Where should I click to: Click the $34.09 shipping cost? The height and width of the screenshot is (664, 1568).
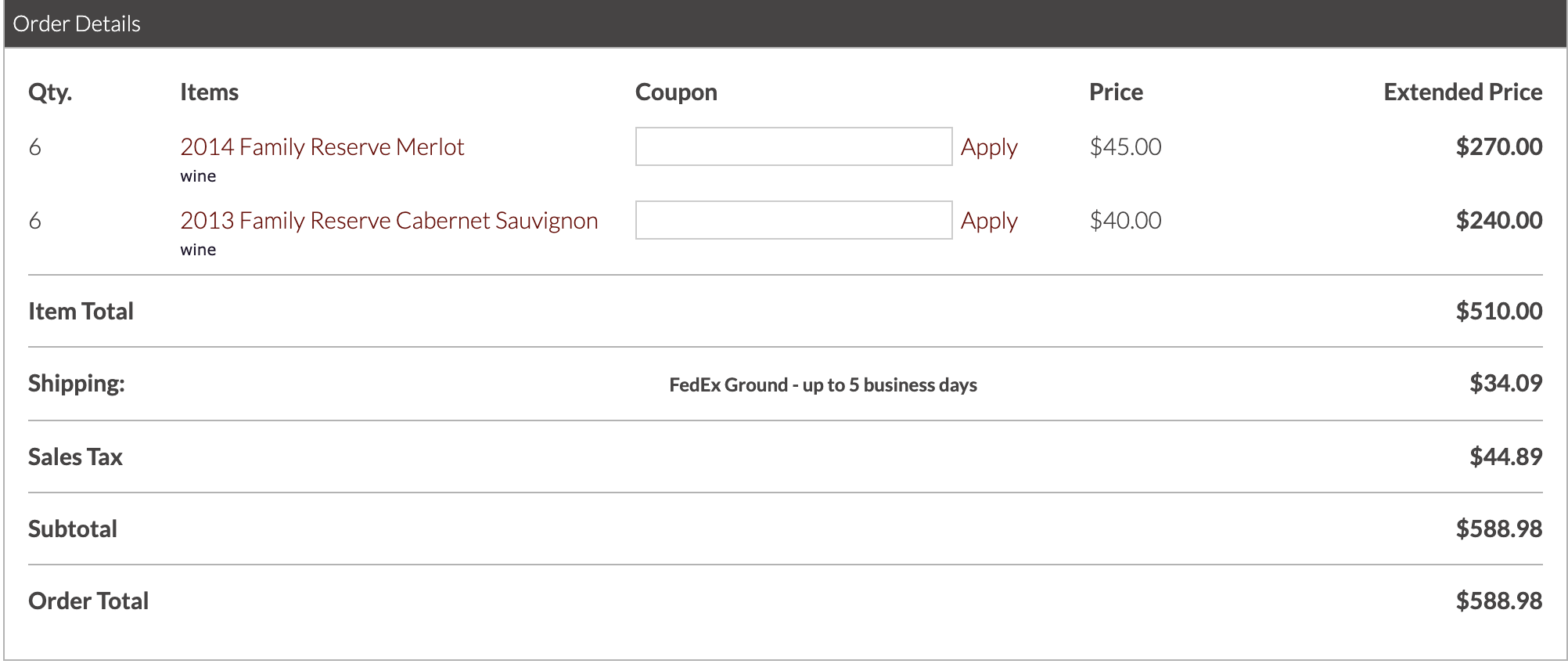coord(1505,383)
